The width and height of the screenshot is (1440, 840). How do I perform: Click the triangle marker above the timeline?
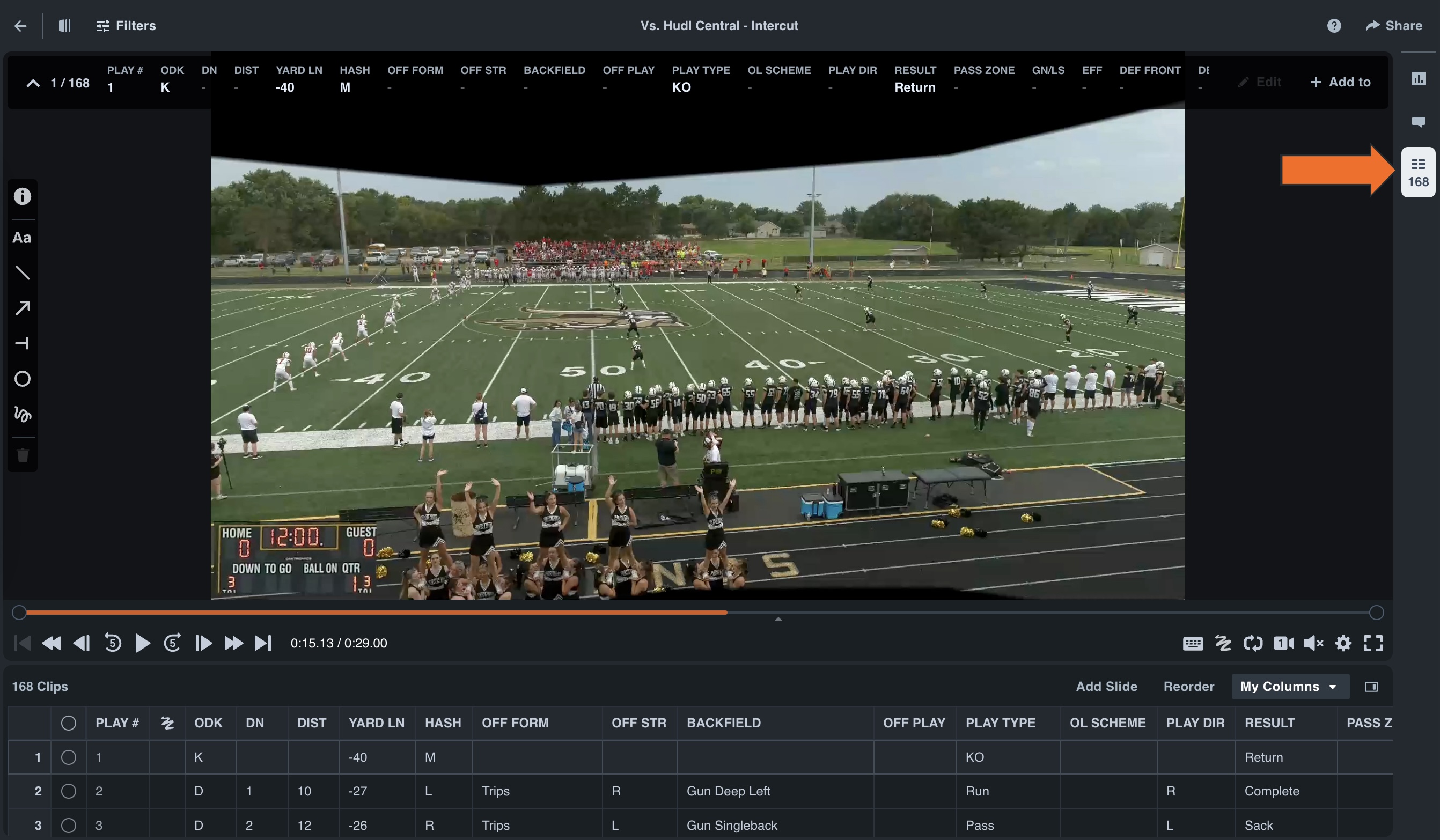[x=777, y=618]
